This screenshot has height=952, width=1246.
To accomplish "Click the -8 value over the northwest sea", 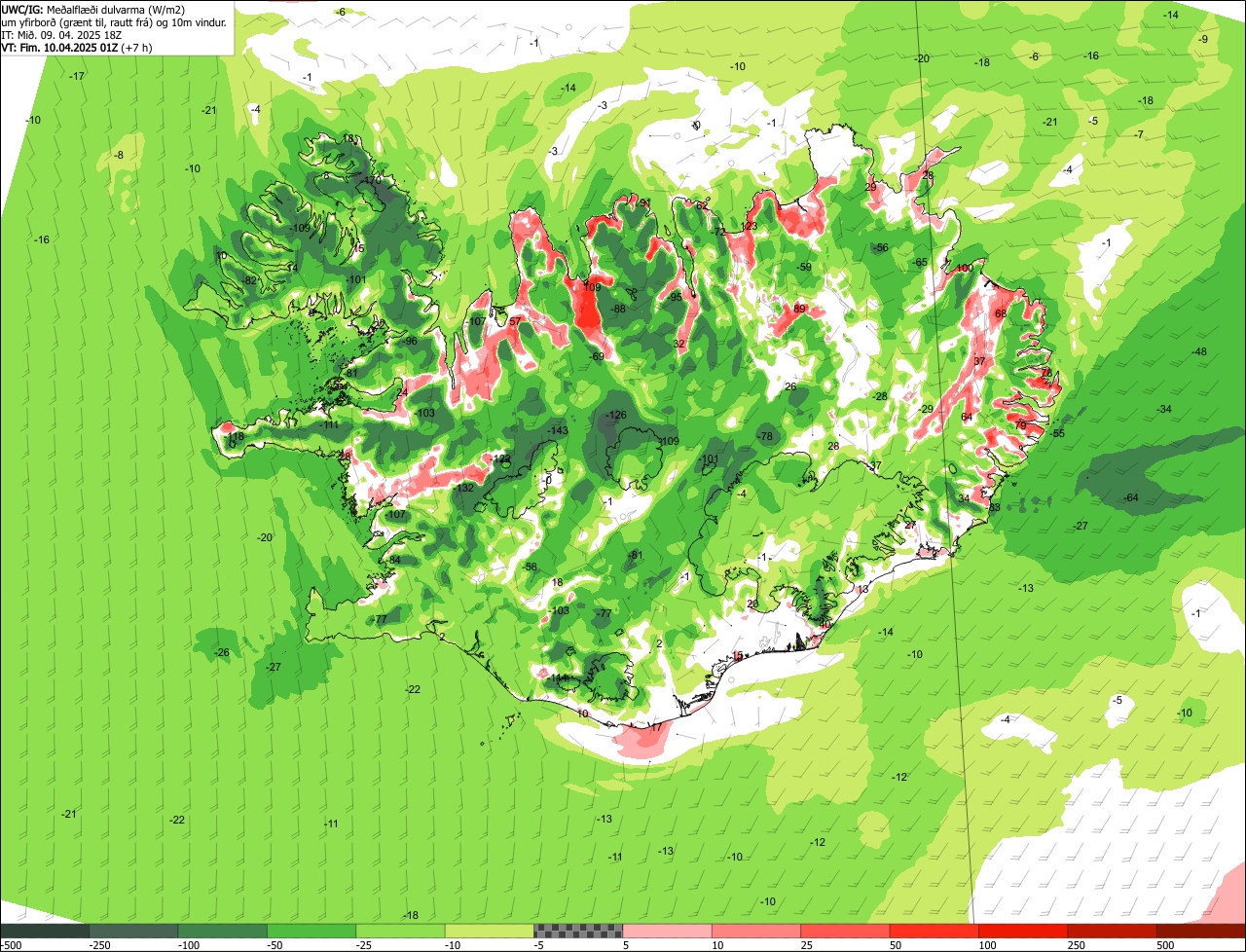I will (119, 155).
